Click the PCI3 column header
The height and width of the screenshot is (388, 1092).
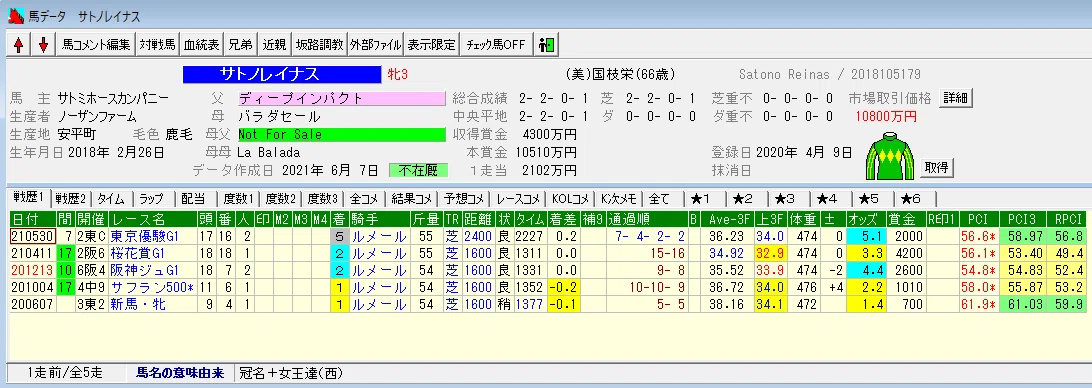click(1021, 218)
